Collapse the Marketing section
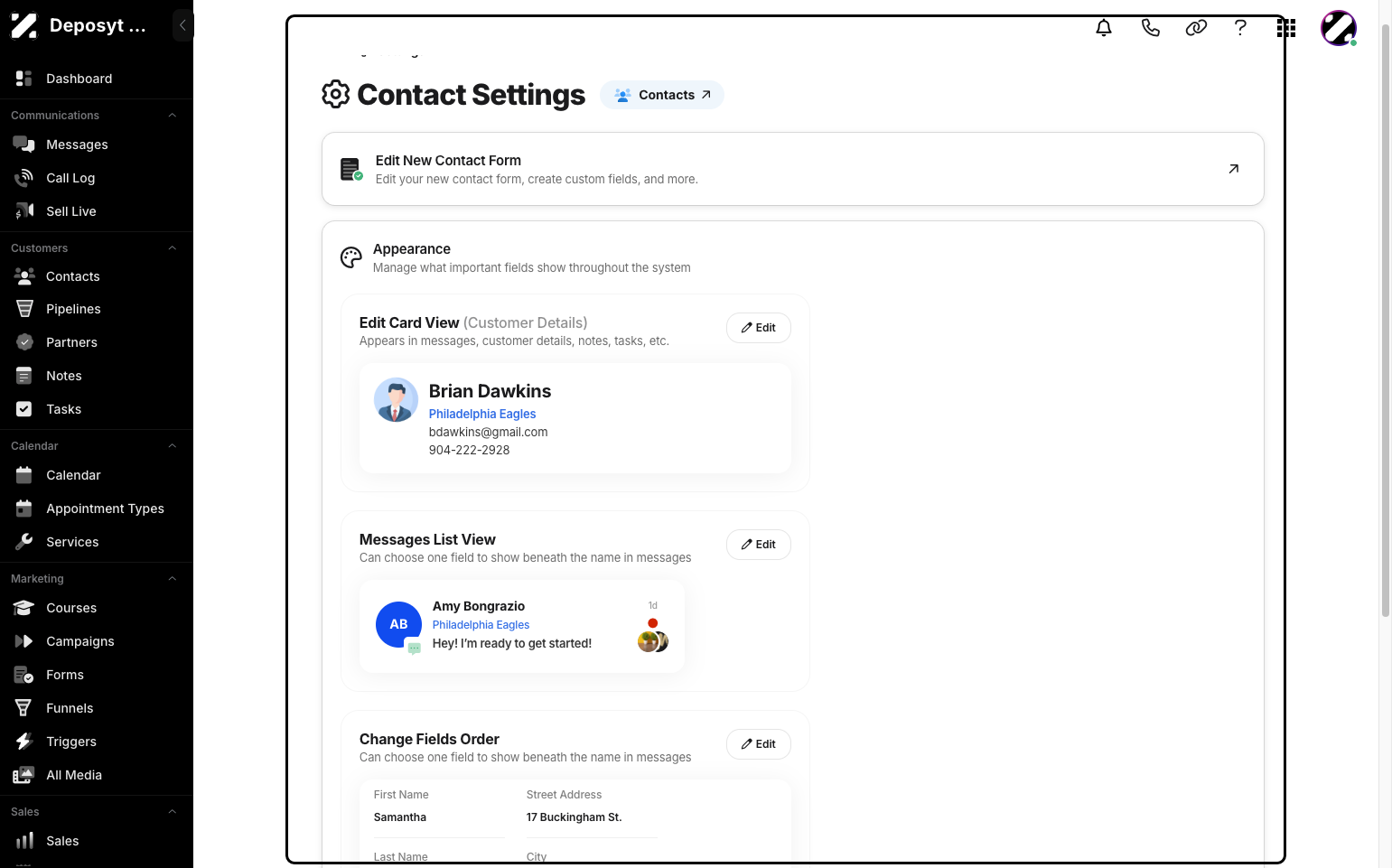The height and width of the screenshot is (868, 1392). [172, 579]
